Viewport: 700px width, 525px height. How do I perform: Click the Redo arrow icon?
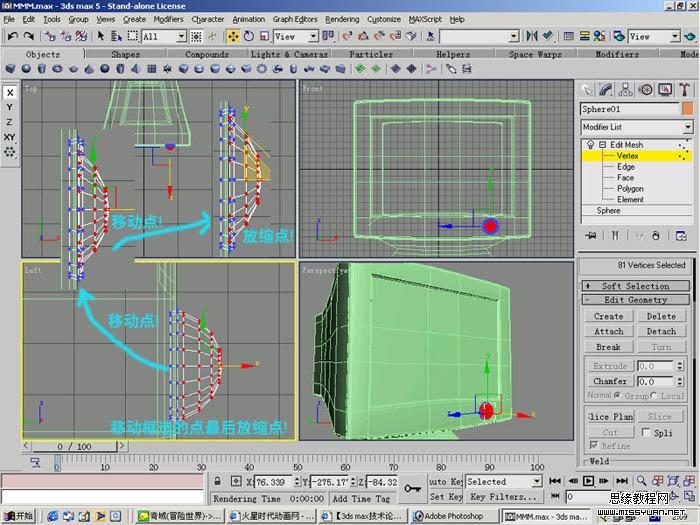pyautogui.click(x=29, y=36)
